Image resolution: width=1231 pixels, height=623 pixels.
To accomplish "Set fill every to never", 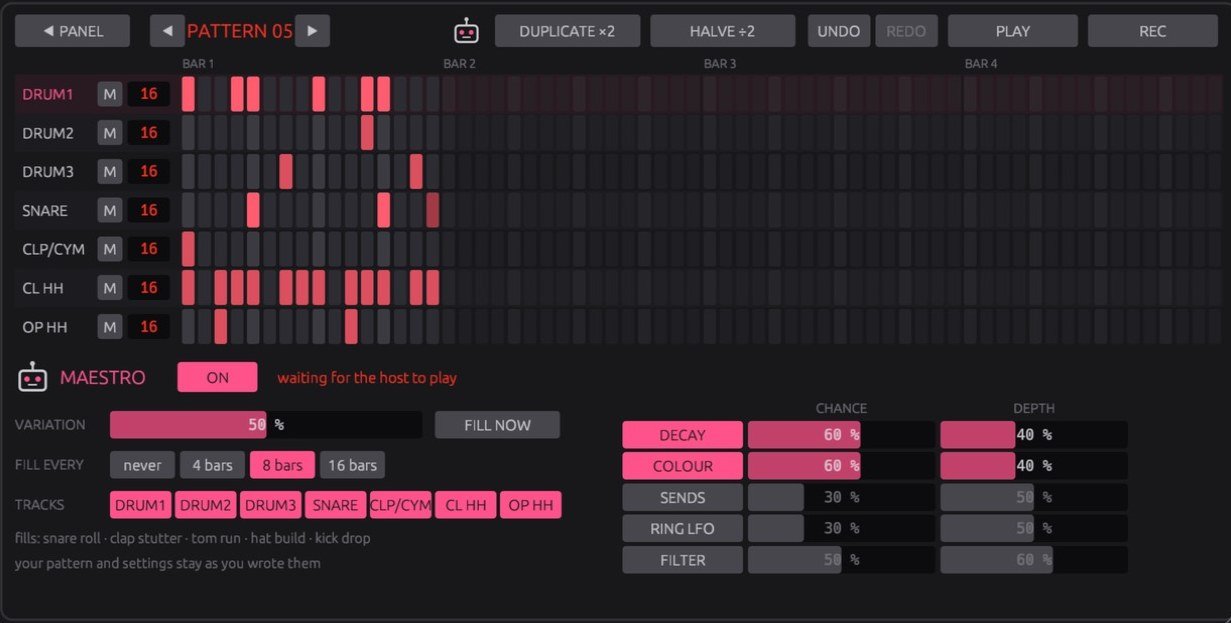I will click(142, 465).
